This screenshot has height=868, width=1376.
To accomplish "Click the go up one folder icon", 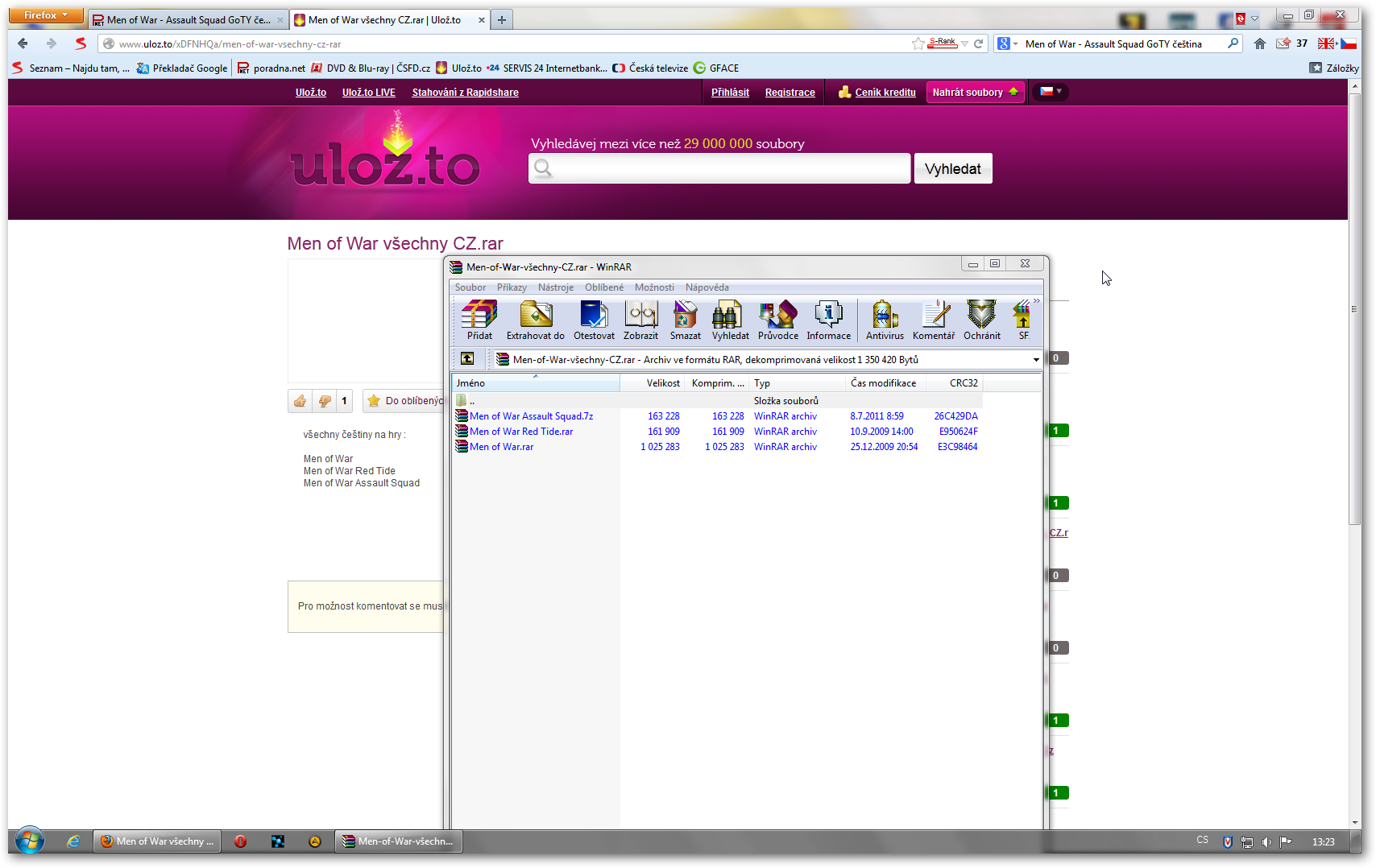I will point(467,359).
